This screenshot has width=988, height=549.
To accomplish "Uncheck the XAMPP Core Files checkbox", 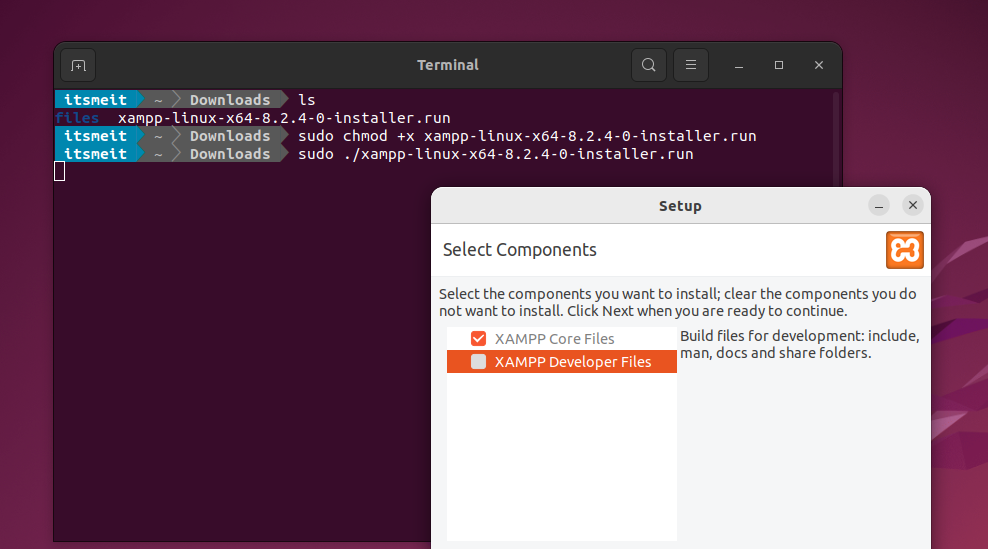I will pyautogui.click(x=479, y=339).
